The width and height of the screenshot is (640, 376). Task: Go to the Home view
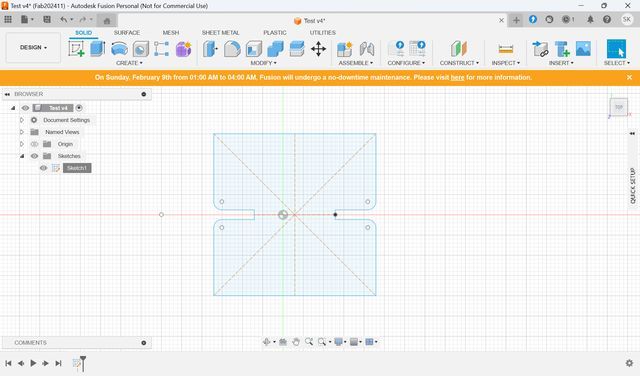coord(107,20)
